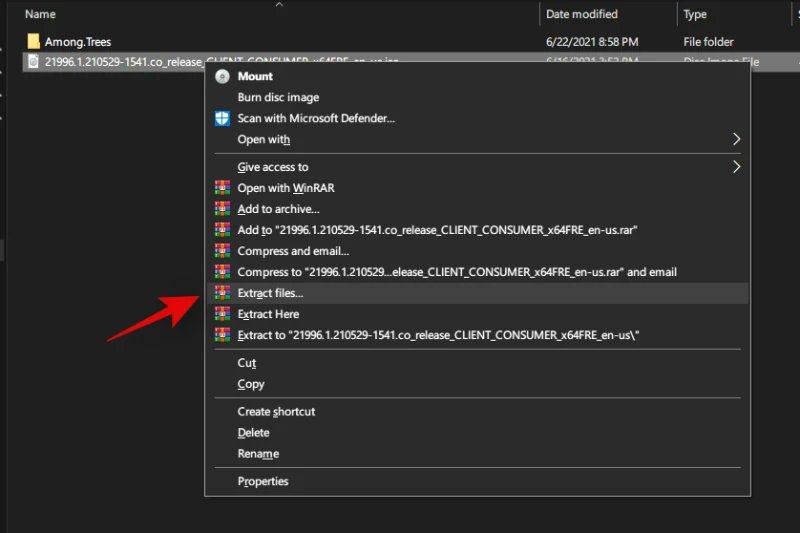This screenshot has height=533, width=800.
Task: Expand the Give access to submenu arrow
Action: [x=736, y=167]
